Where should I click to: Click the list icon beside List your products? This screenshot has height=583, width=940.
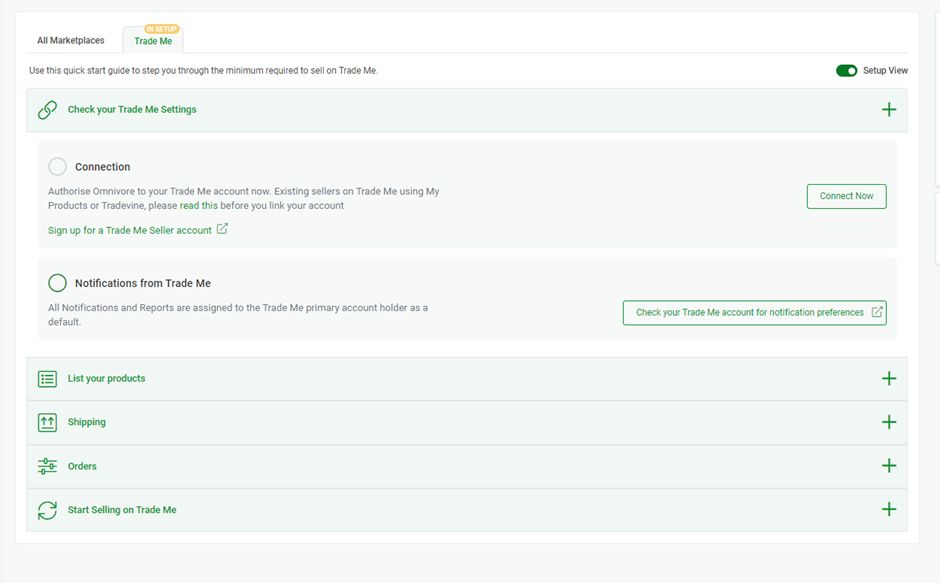47,379
